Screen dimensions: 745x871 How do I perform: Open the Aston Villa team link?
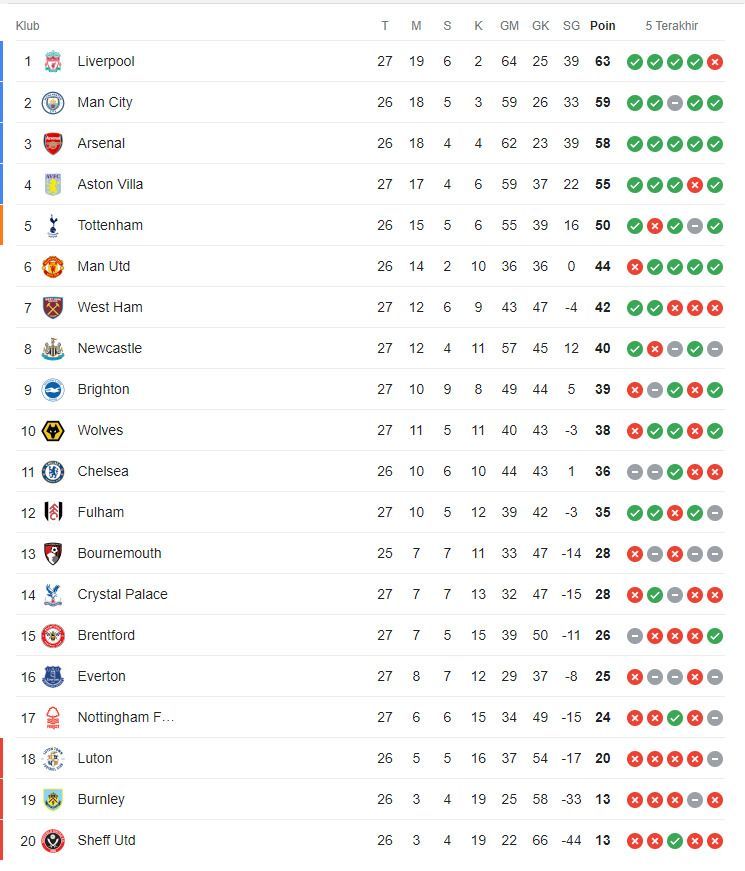click(x=110, y=184)
